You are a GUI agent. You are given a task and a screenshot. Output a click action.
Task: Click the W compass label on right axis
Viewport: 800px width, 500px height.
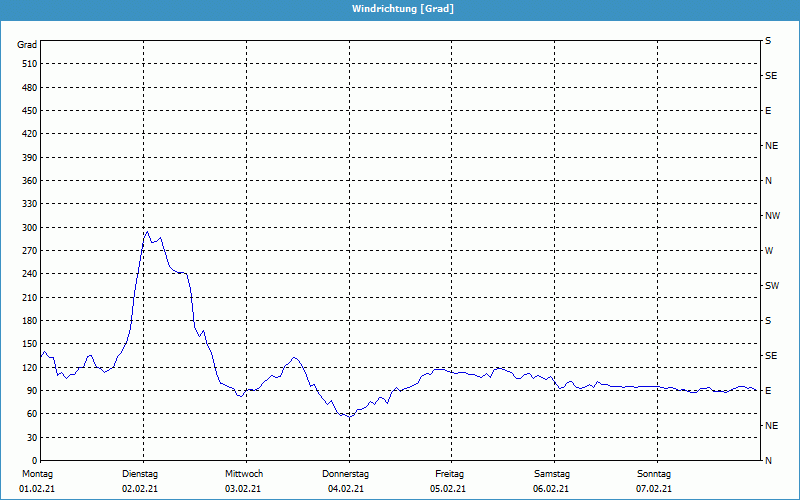[x=768, y=251]
